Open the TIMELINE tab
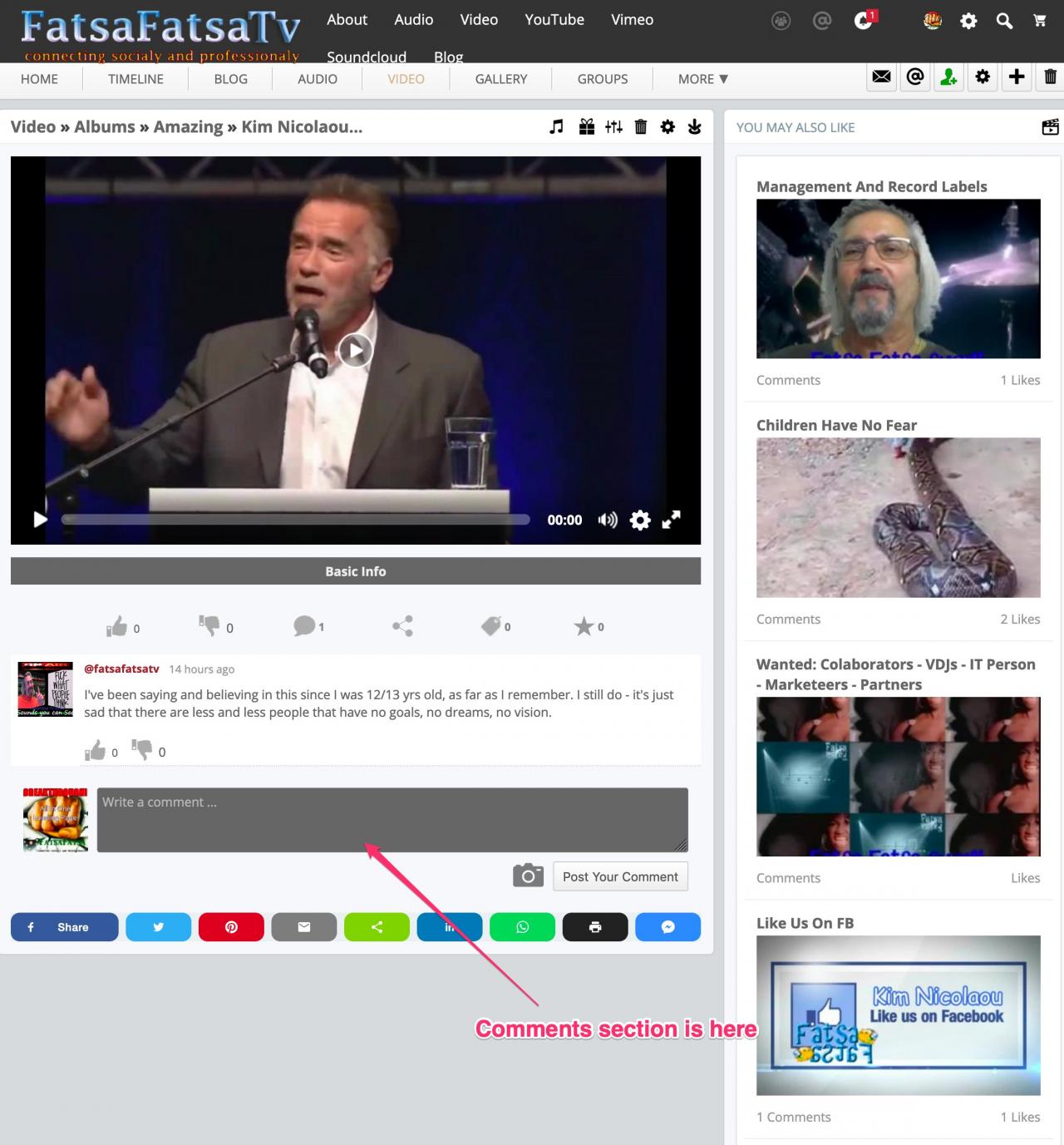 [x=135, y=79]
